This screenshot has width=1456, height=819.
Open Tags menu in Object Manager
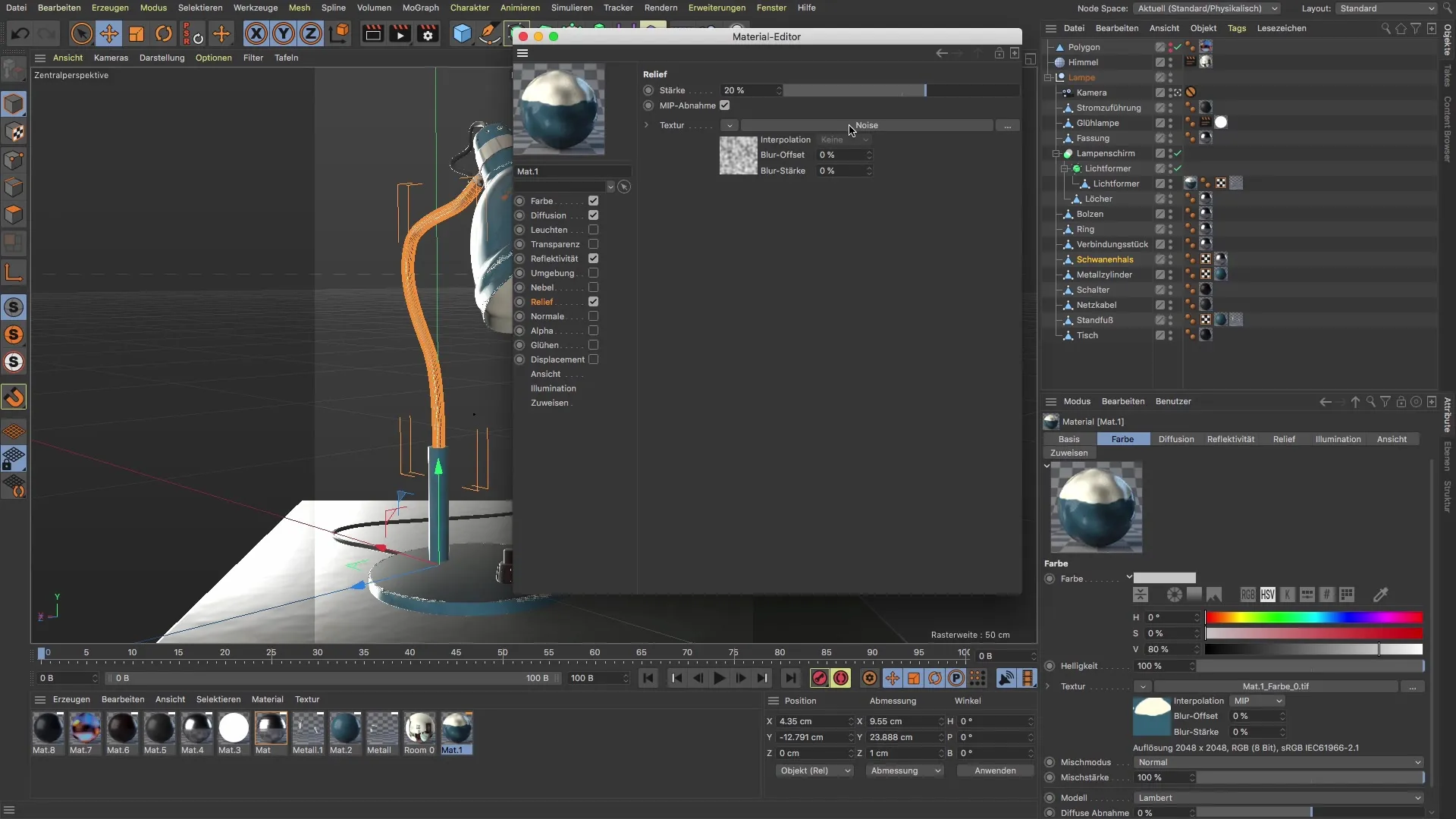[1237, 28]
